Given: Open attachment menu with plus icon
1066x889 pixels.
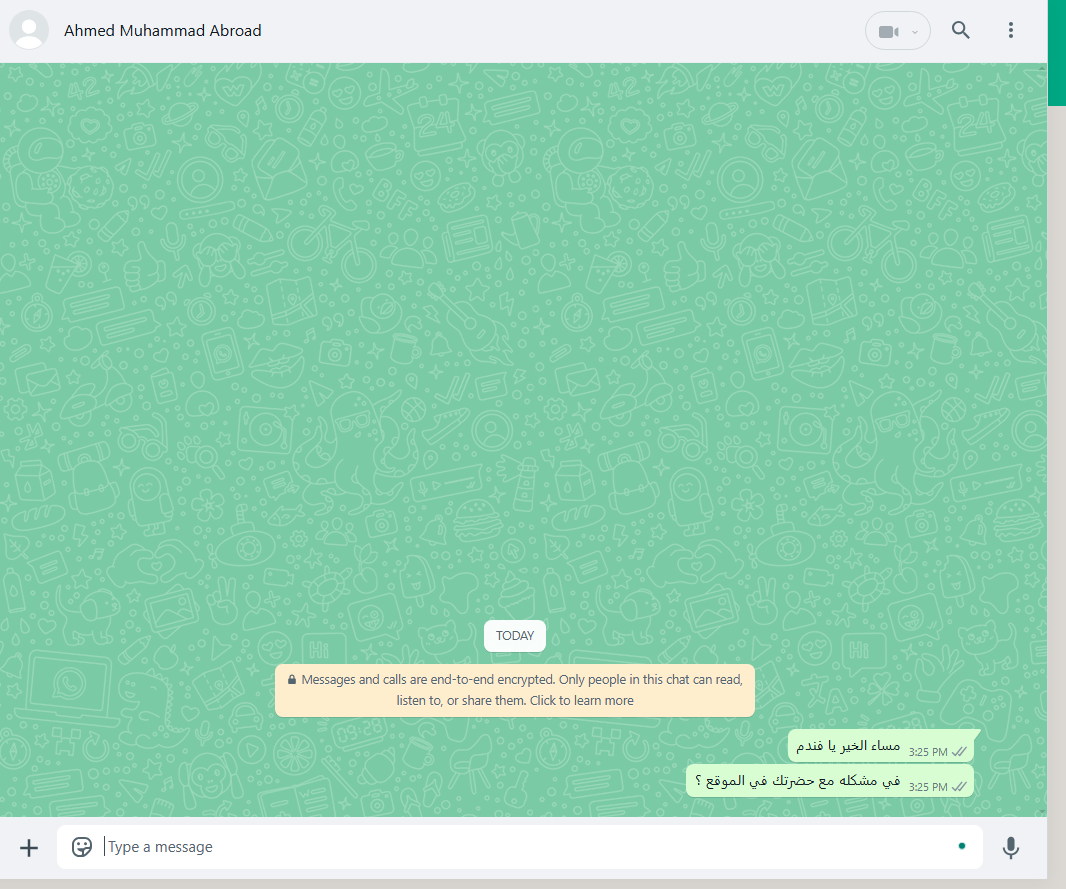Looking at the screenshot, I should (29, 848).
